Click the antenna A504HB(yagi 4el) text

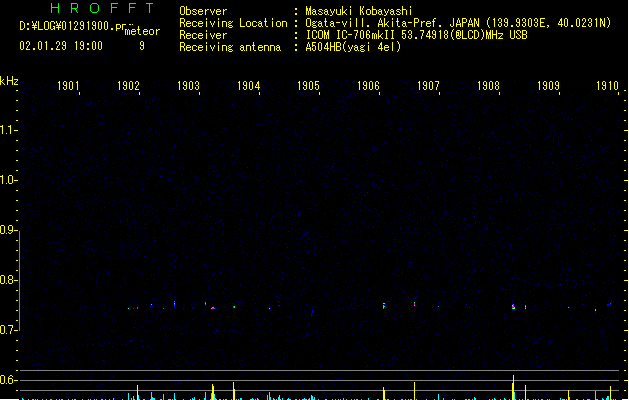353,47
